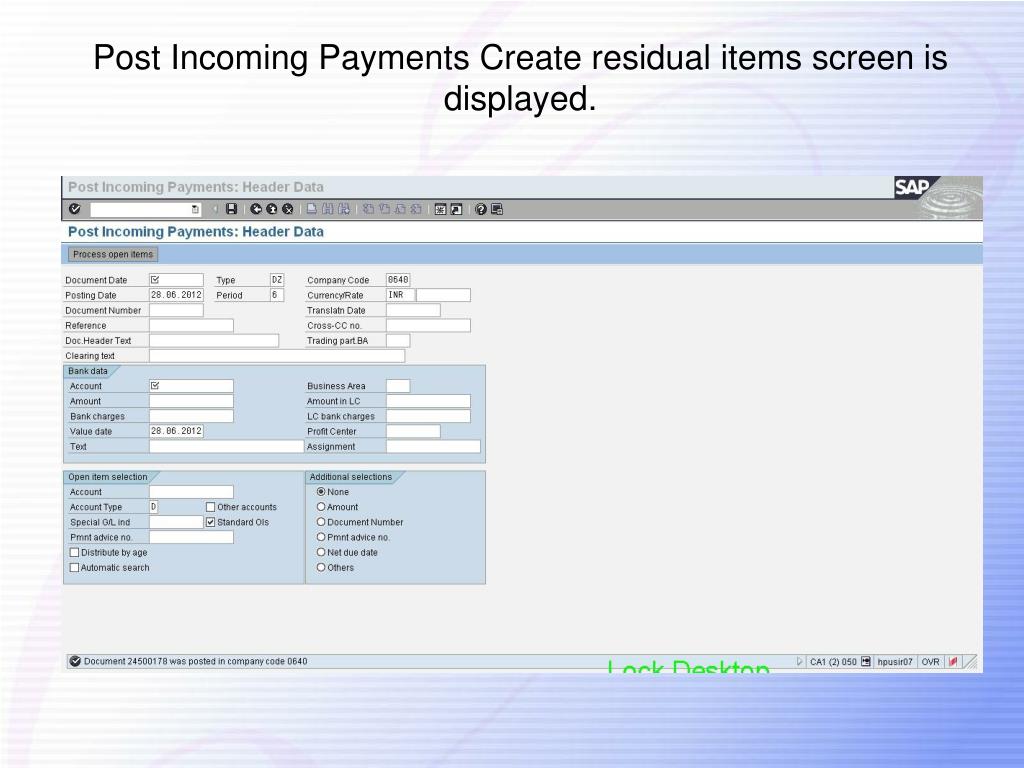Screen dimensions: 1024x768
Task: Click the Exit up-arrow icon
Action: tap(272, 209)
